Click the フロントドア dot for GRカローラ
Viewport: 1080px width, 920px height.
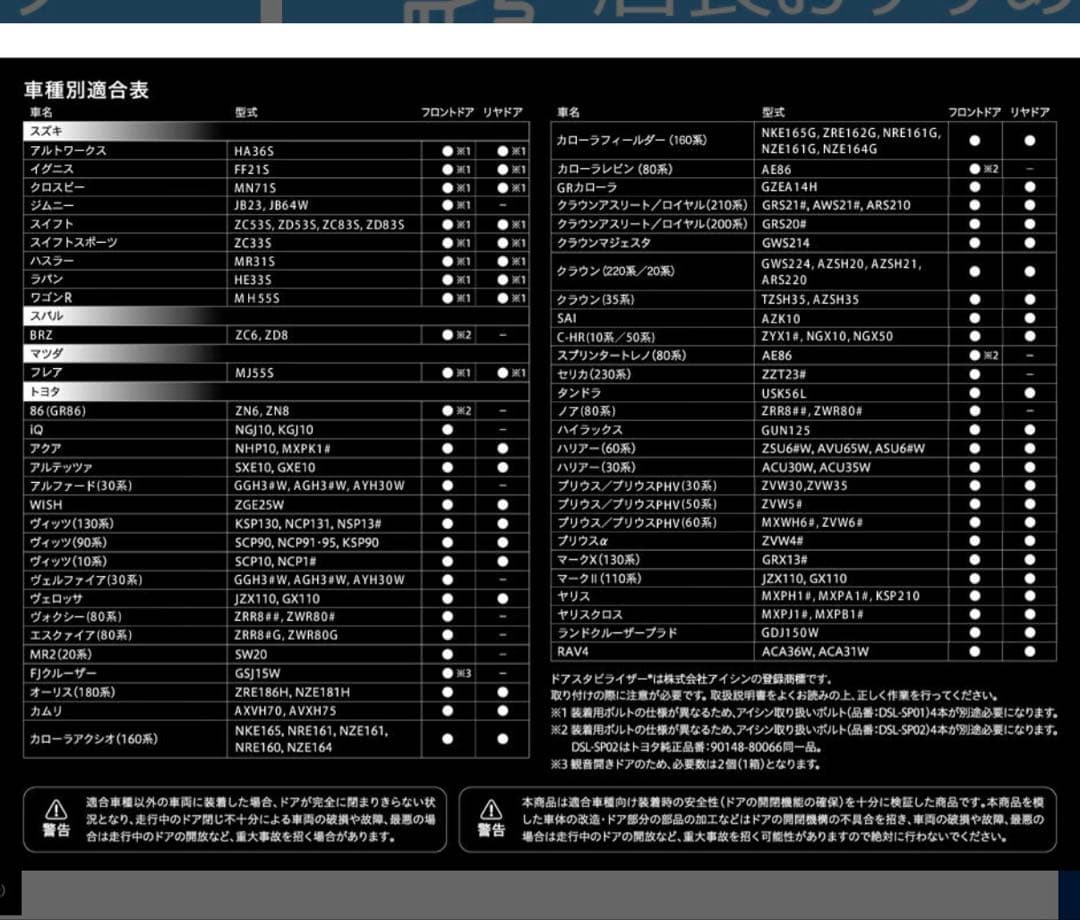pos(974,186)
